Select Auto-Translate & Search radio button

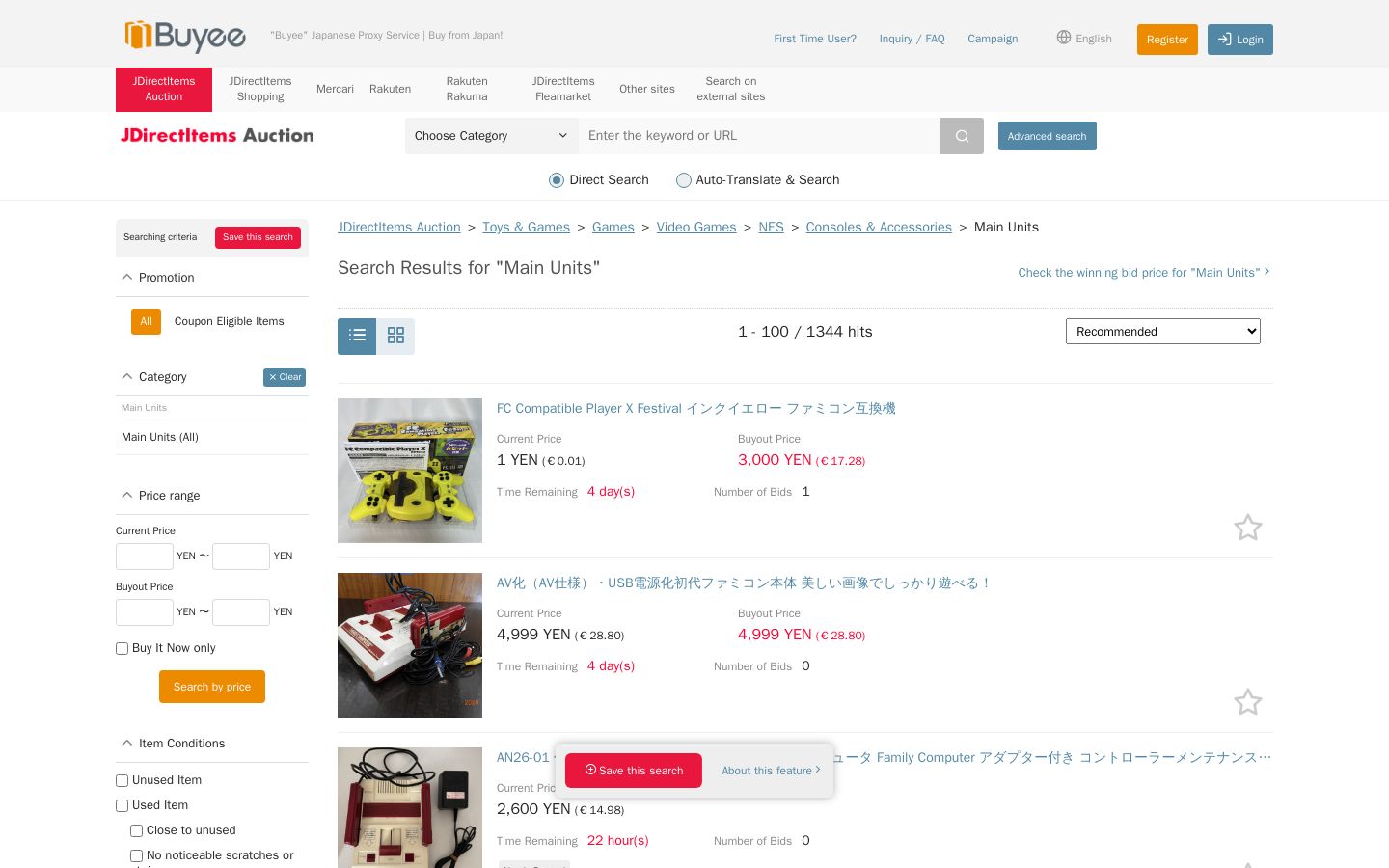(x=684, y=180)
